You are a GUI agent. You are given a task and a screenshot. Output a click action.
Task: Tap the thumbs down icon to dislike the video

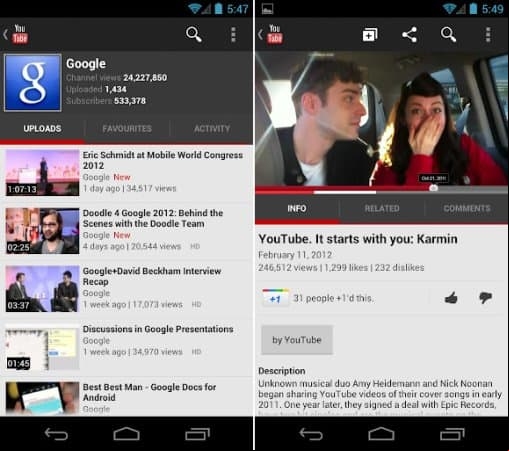[485, 298]
